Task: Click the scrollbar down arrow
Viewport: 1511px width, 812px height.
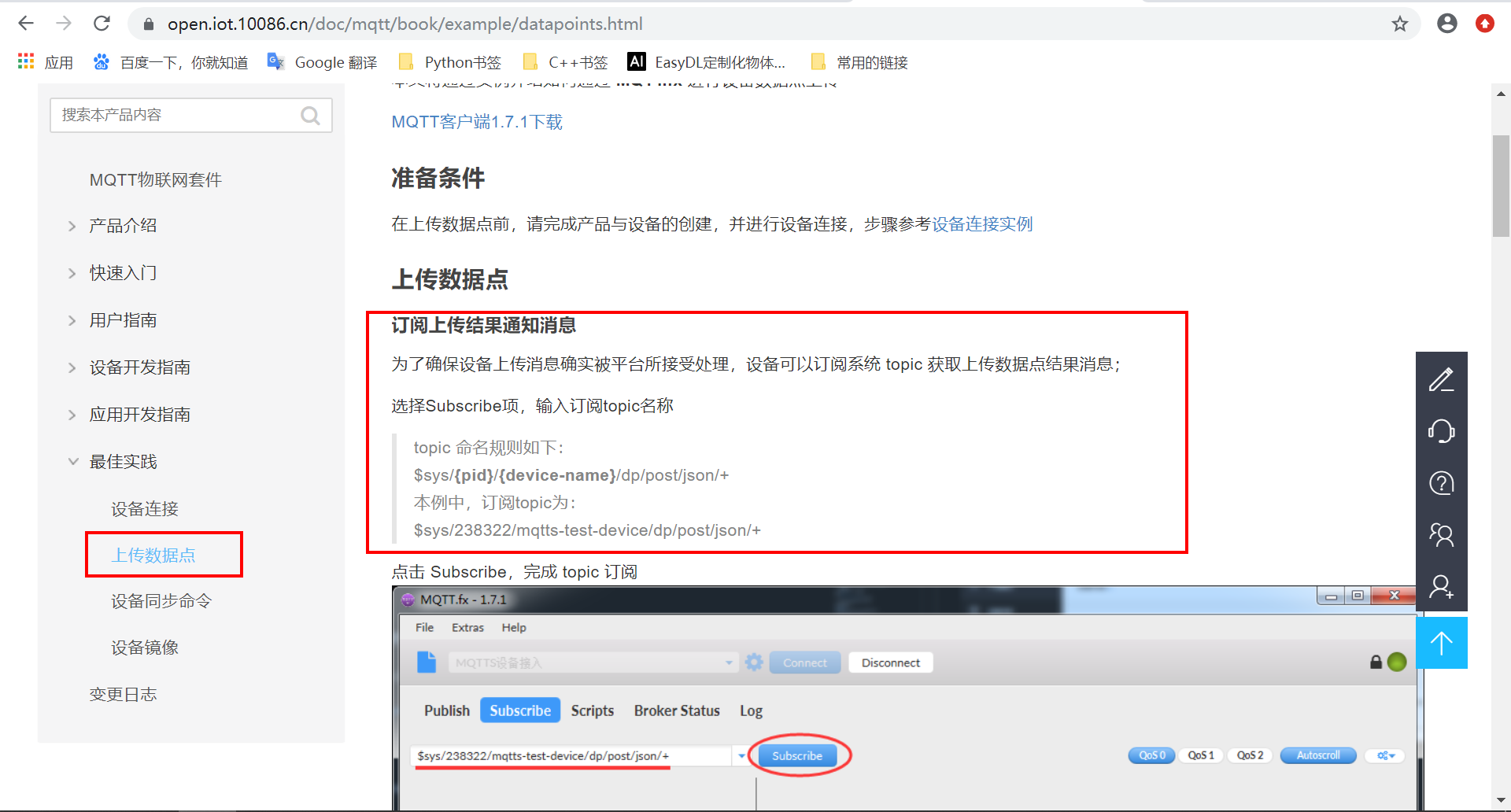Action: point(1501,802)
